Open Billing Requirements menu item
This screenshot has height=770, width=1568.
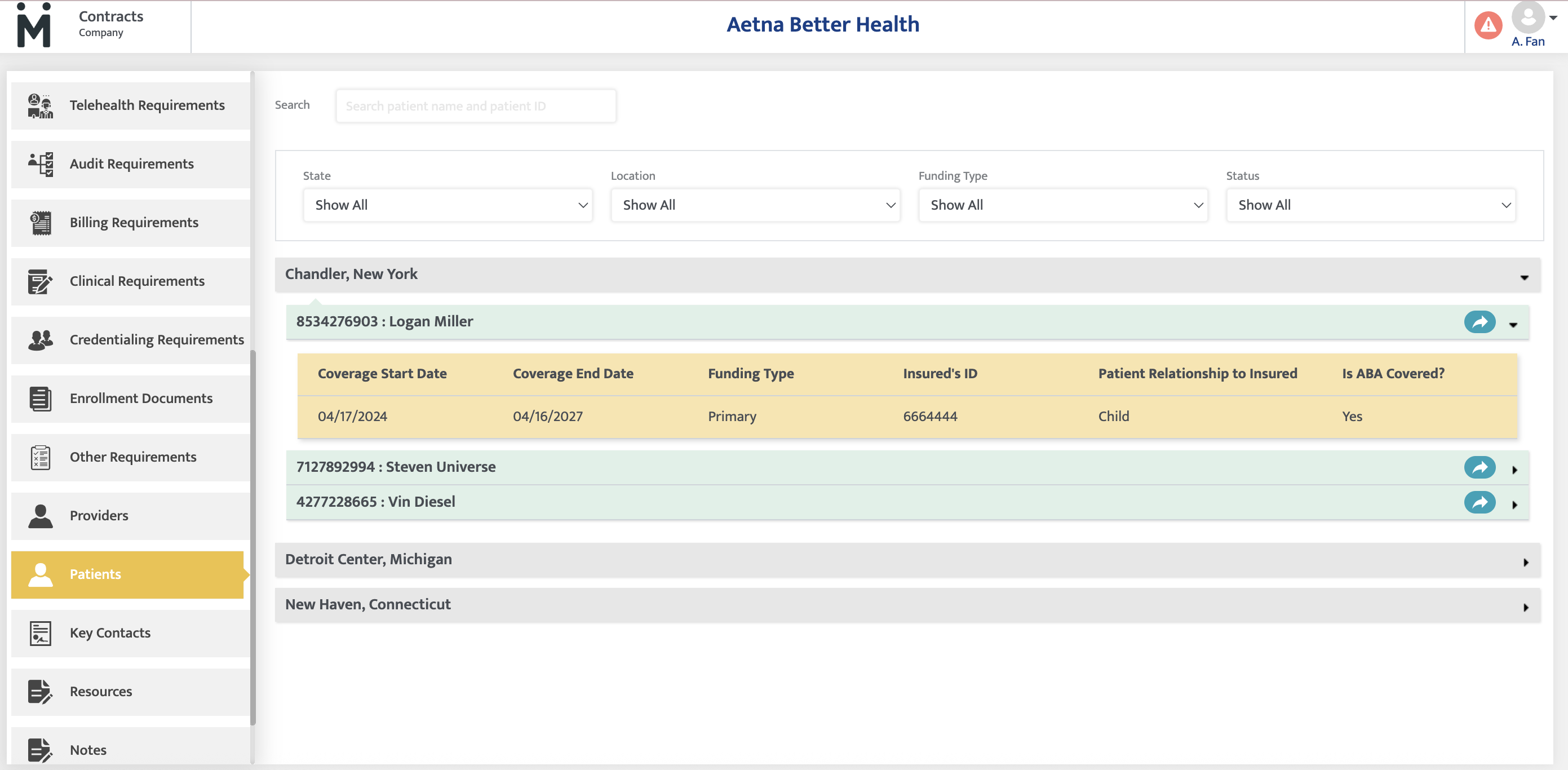coord(130,223)
